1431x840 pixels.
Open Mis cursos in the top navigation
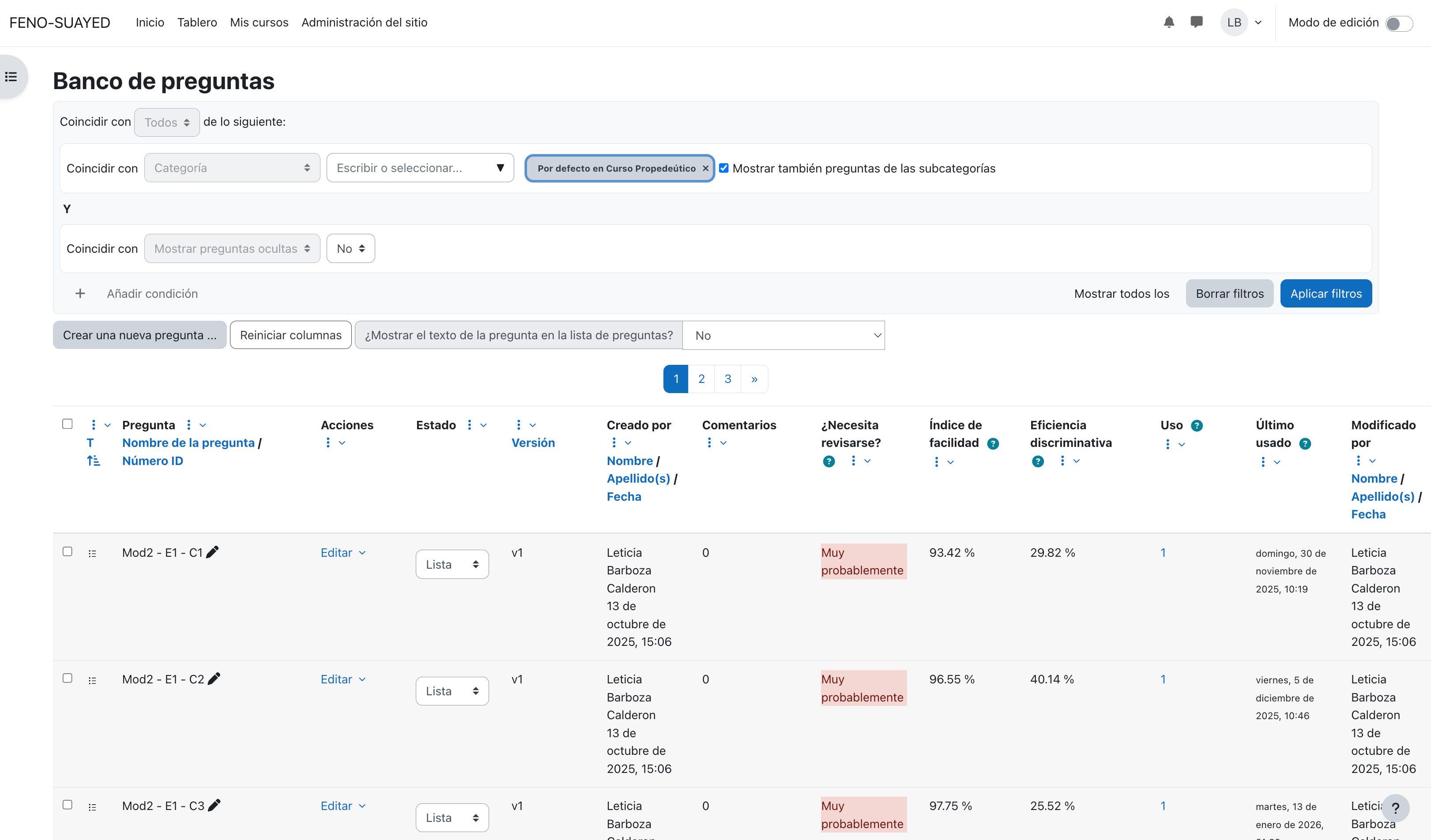pos(259,22)
